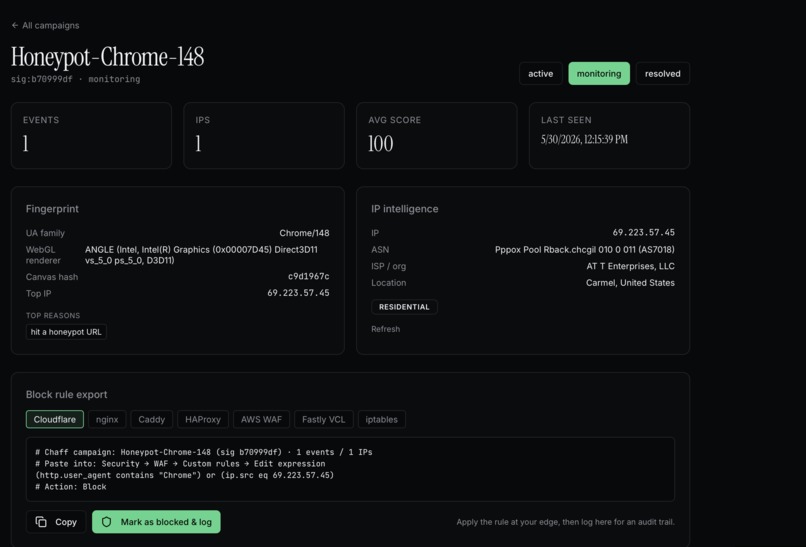Screen dimensions: 806x547
Task: Click the EVENTS stat card
Action: point(91,135)
